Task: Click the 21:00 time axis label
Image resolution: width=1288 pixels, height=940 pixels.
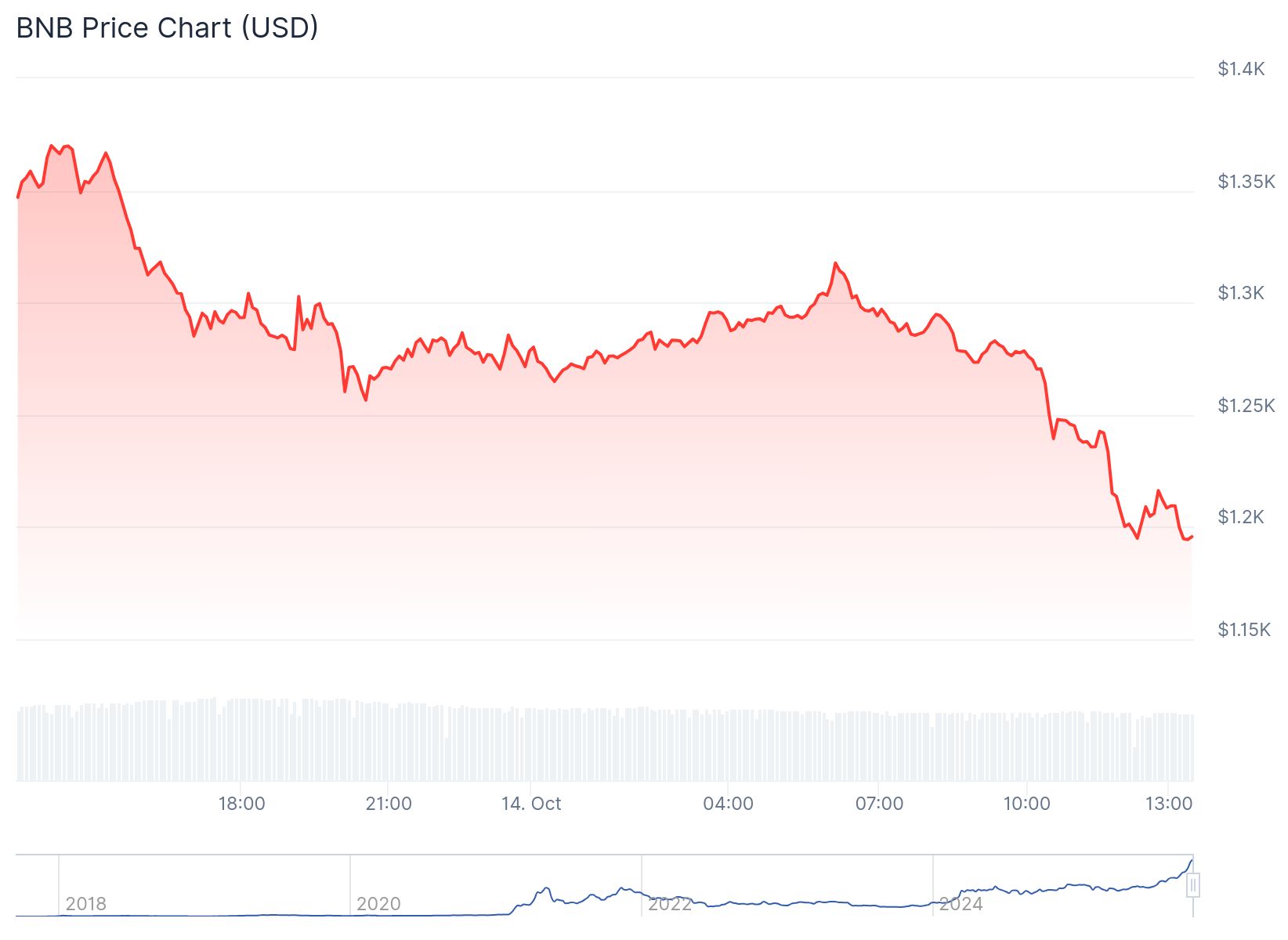Action: click(389, 804)
